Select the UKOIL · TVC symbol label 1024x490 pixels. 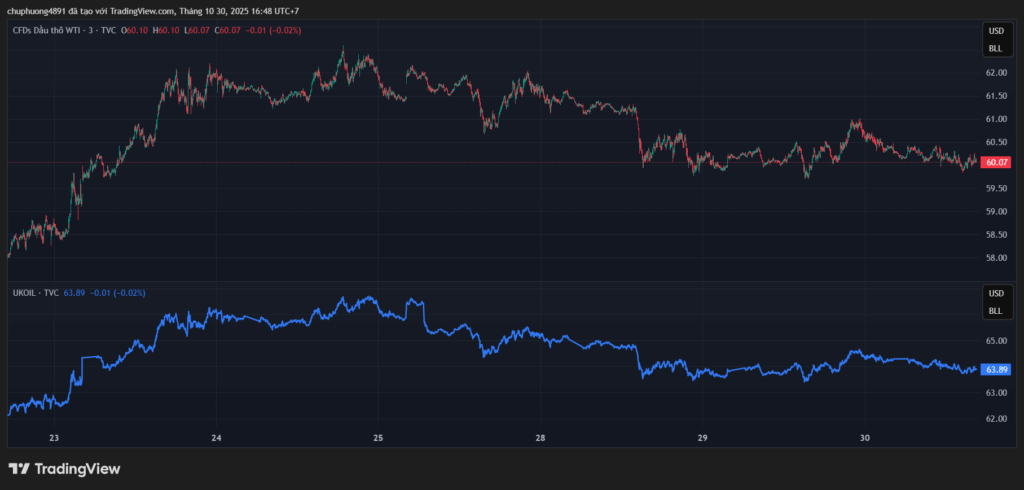[35, 292]
